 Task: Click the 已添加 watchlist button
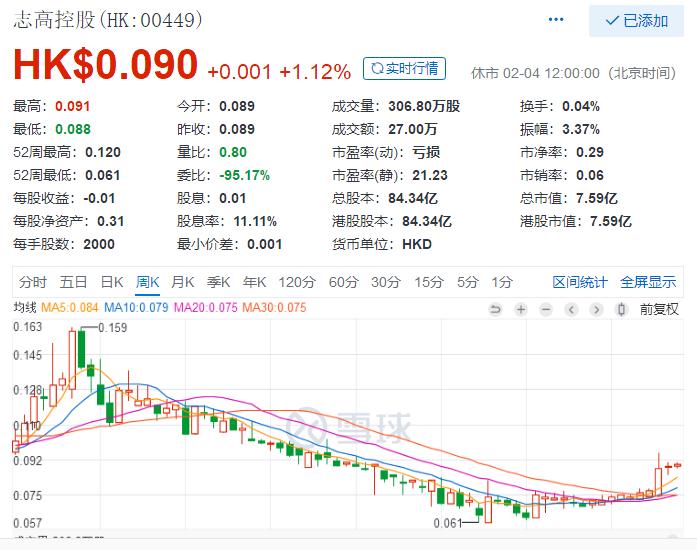coord(636,21)
